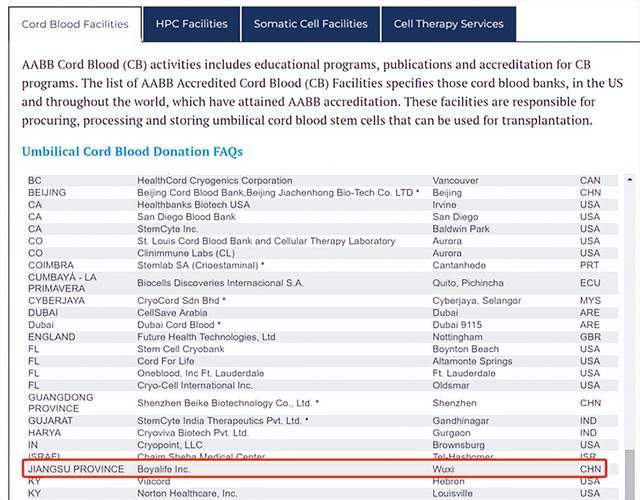
Task: Click Future Health Technologies, Ltd row
Action: click(206, 338)
